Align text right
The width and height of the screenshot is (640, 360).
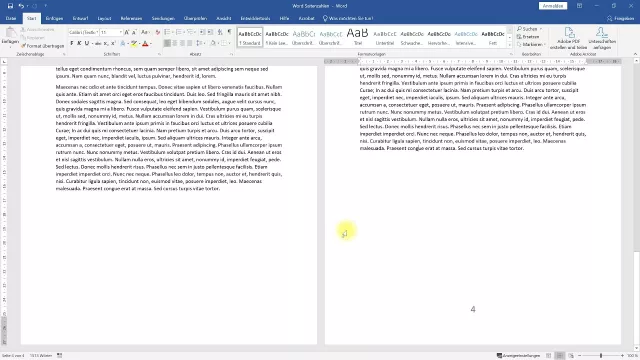coord(182,43)
